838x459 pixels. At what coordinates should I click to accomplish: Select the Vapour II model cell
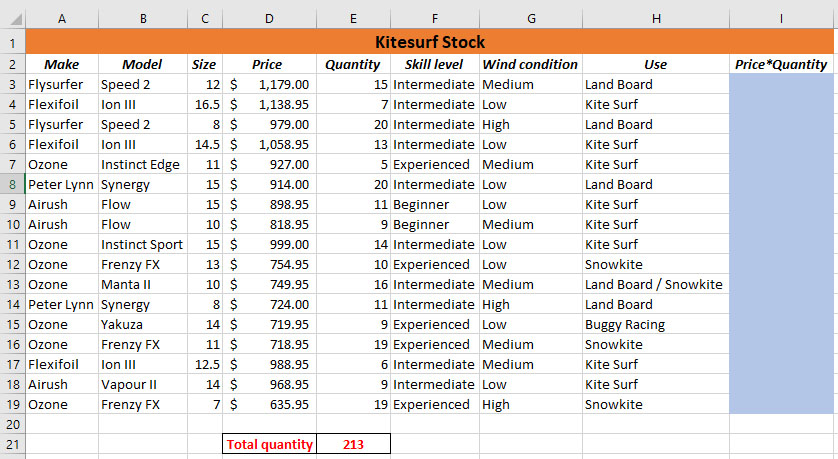(143, 384)
